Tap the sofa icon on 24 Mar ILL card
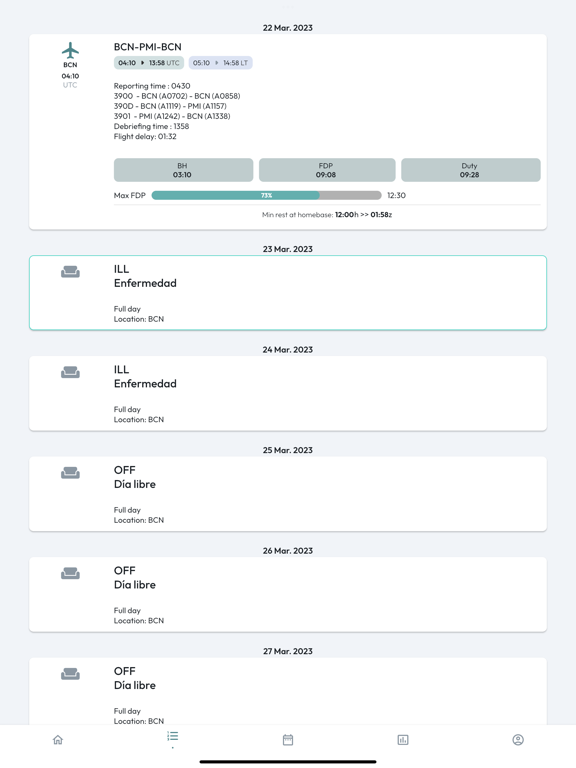 point(70,372)
